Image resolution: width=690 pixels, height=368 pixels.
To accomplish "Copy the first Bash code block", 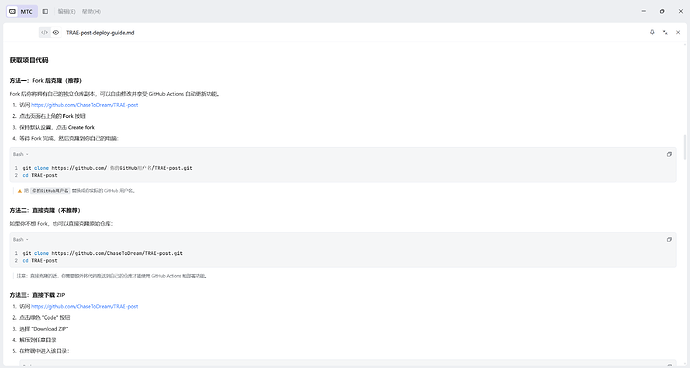I will 669,154.
